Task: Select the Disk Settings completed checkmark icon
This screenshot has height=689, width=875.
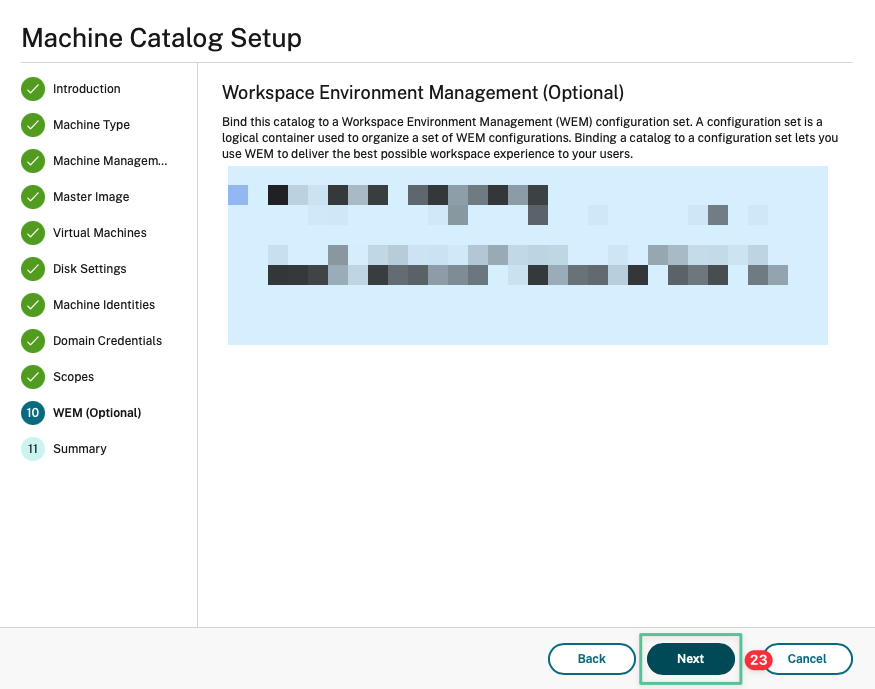Action: (33, 269)
